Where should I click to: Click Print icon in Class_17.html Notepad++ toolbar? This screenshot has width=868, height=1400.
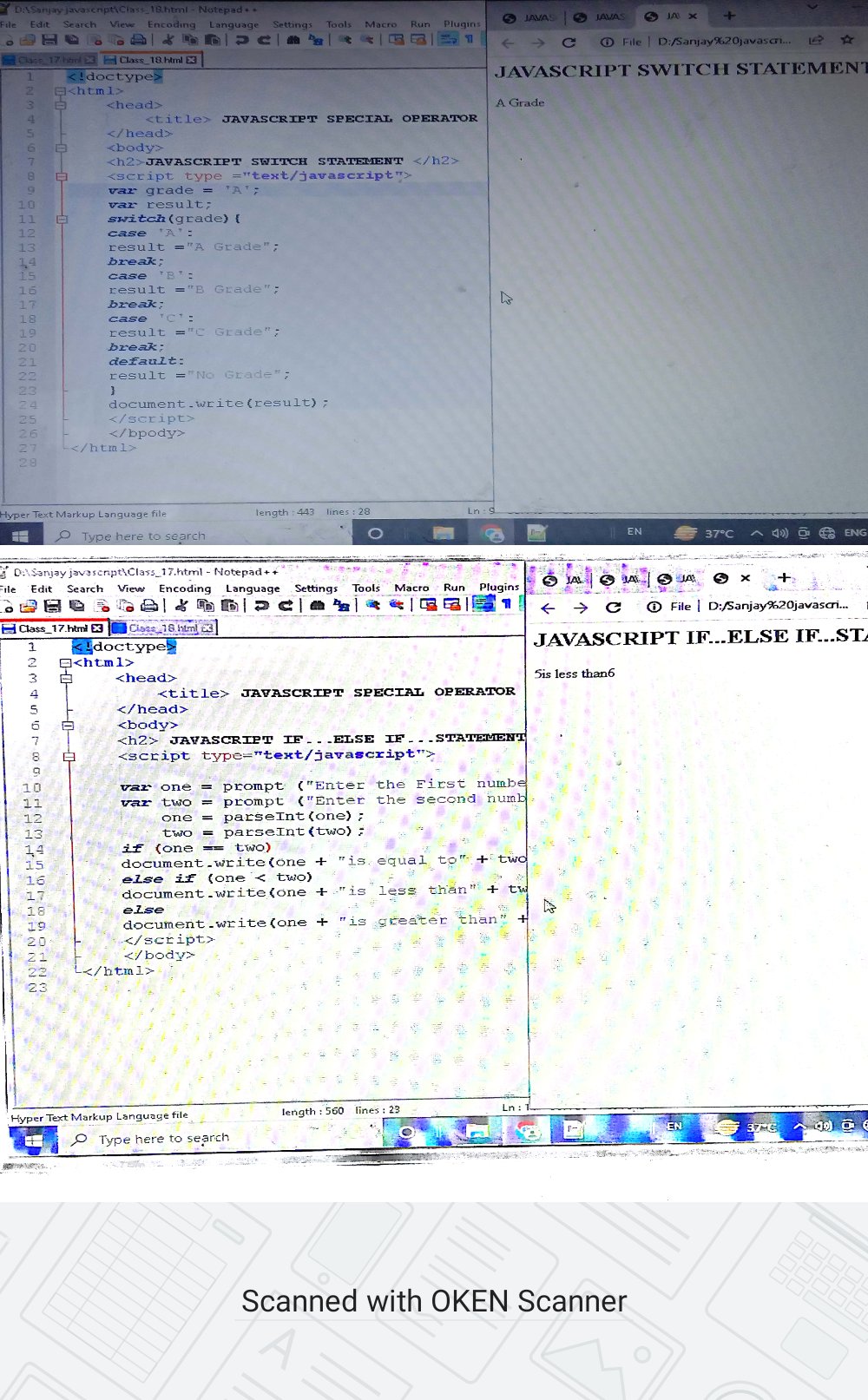[149, 606]
